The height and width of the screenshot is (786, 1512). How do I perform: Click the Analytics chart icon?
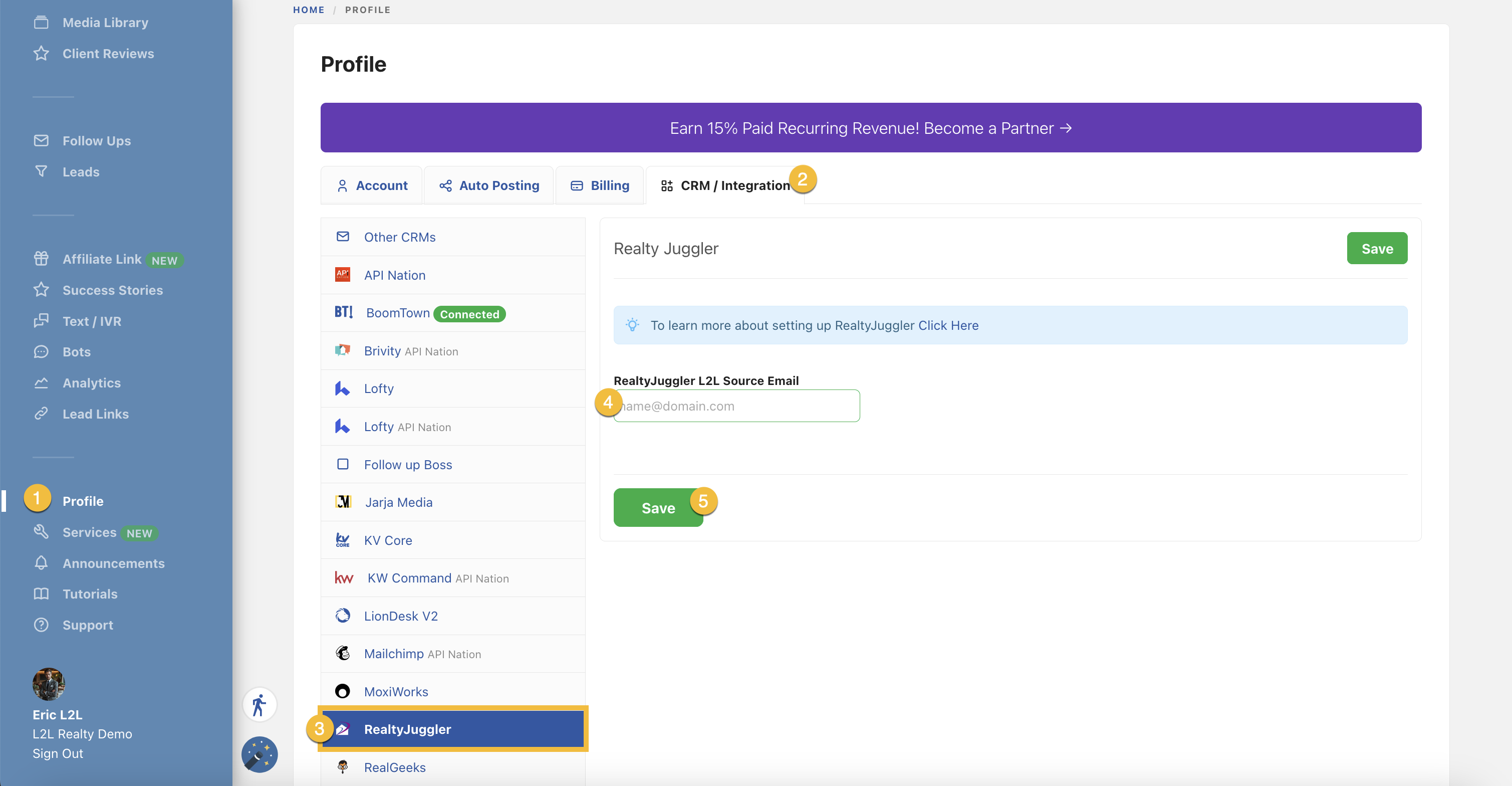41,383
